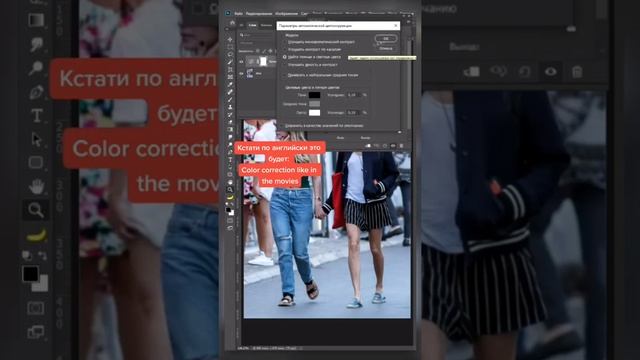Click the photo layer thumbnail in Layers panel
The height and width of the screenshot is (360, 640).
pos(250,73)
